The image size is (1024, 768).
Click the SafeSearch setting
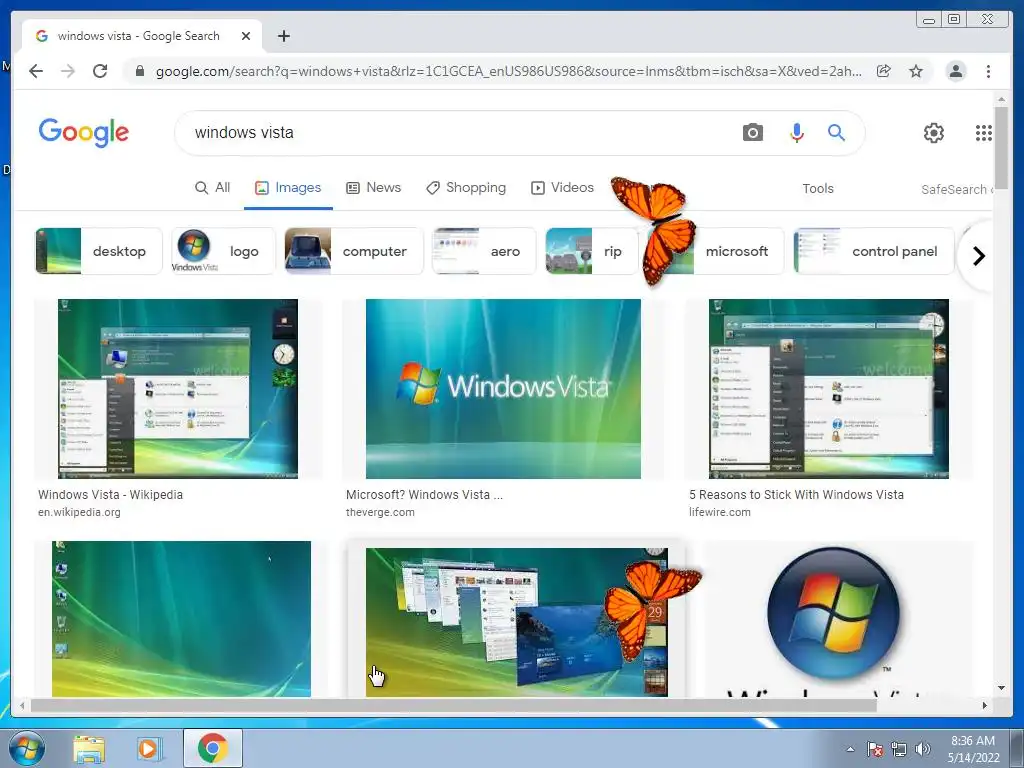tap(956, 189)
